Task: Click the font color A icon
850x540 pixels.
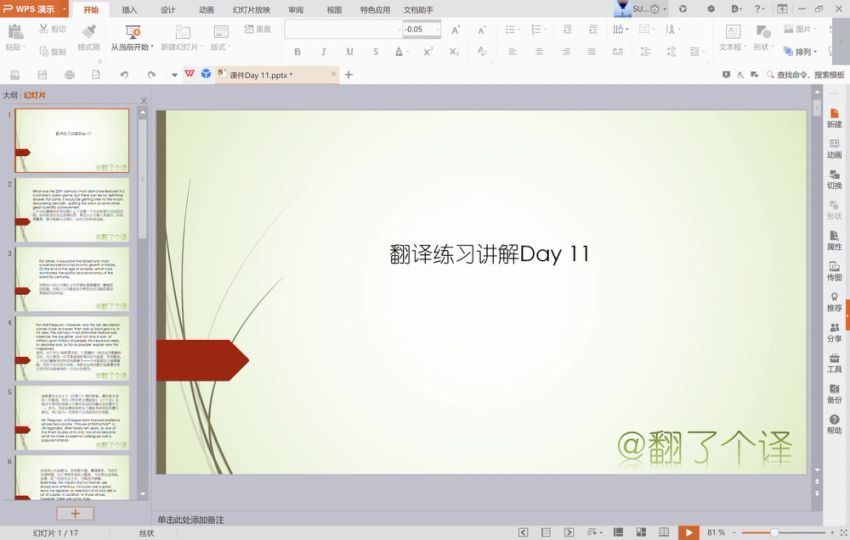Action: (399, 52)
